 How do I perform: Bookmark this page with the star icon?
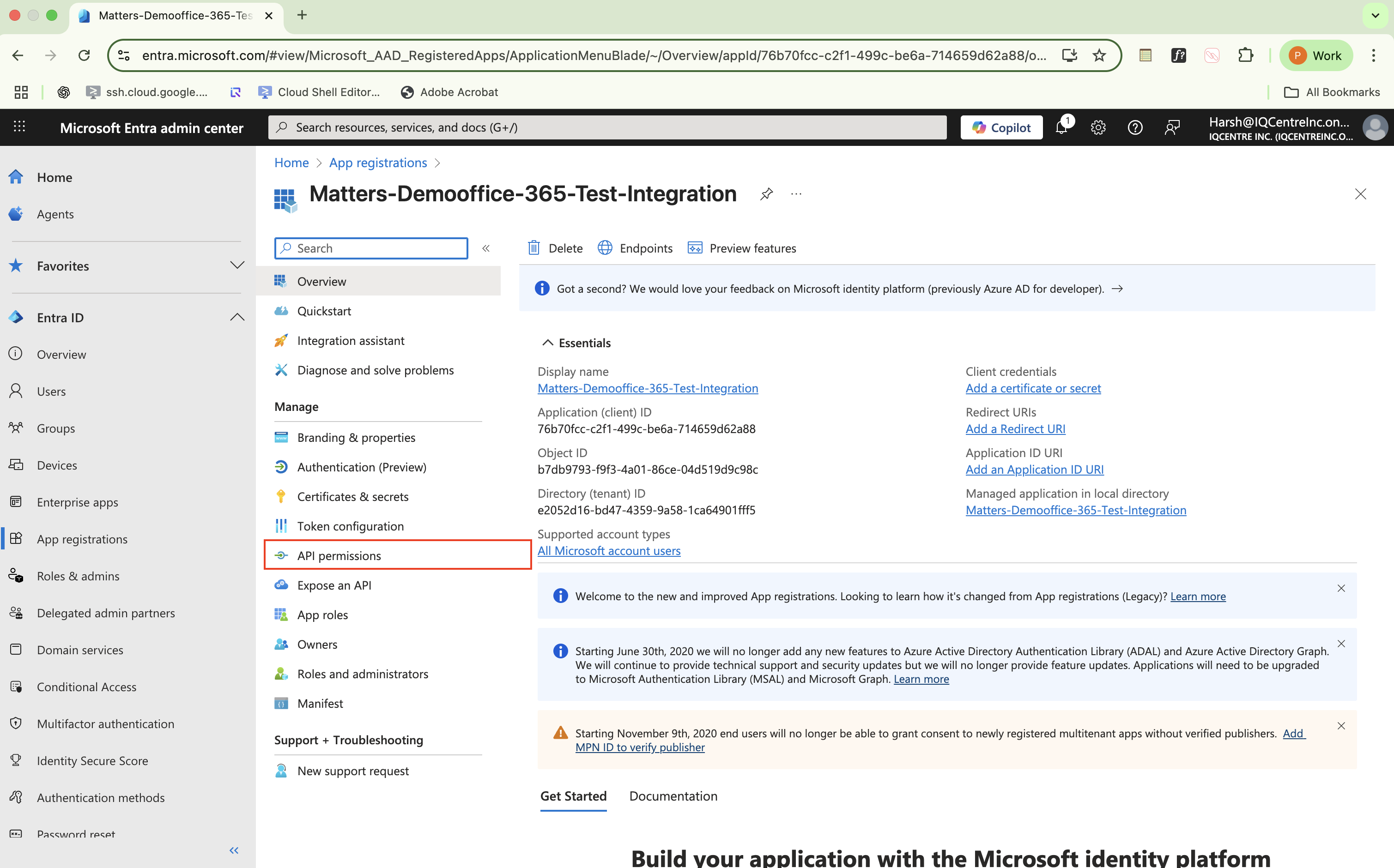pos(1099,55)
